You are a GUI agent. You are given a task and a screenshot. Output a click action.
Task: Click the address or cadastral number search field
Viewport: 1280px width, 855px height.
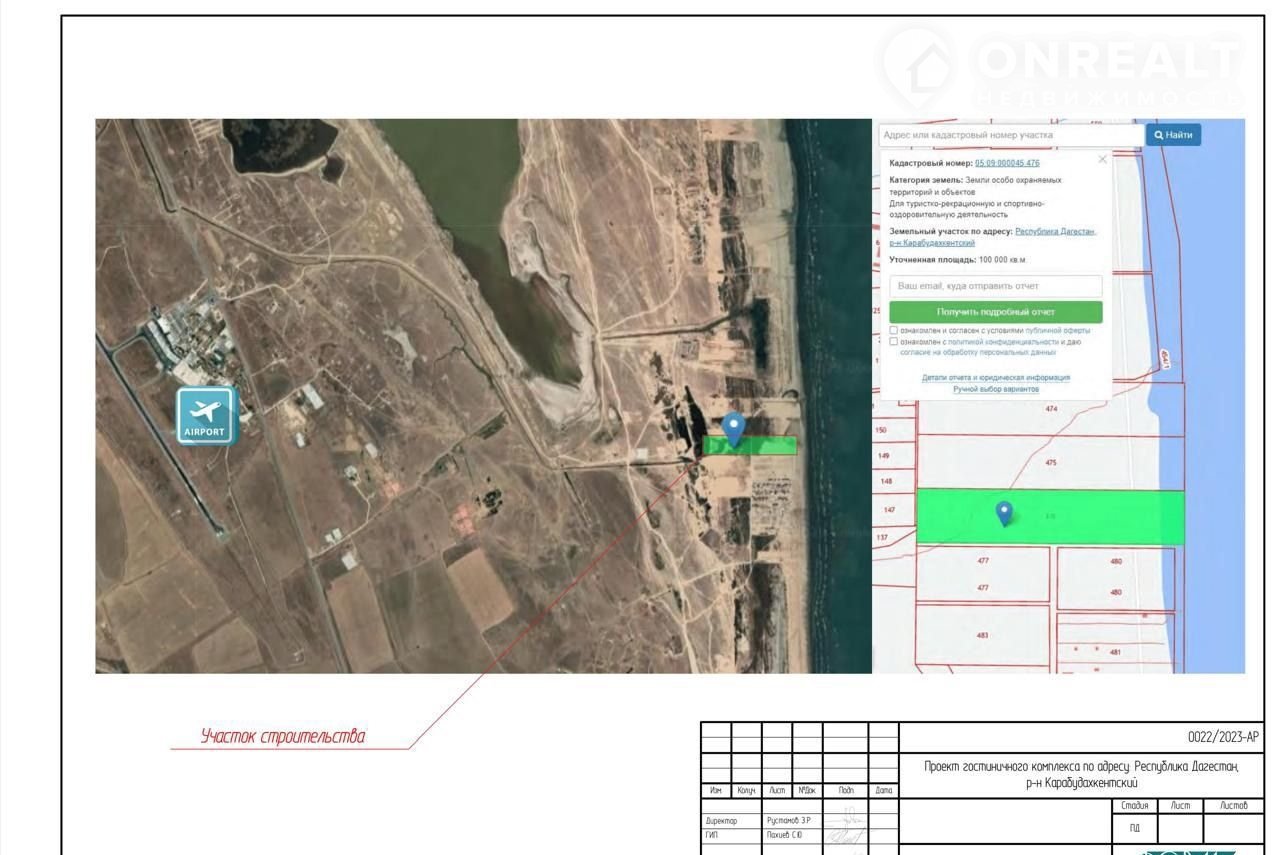tap(1010, 135)
